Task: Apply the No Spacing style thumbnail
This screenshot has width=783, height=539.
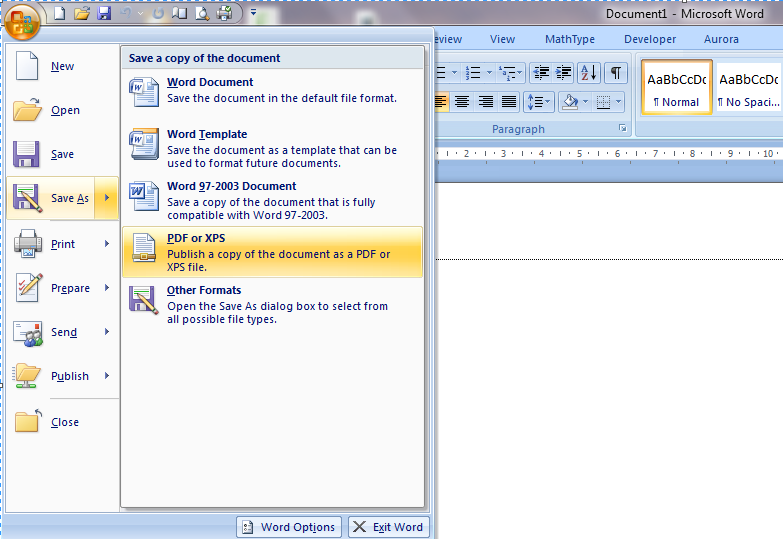Action: click(749, 88)
